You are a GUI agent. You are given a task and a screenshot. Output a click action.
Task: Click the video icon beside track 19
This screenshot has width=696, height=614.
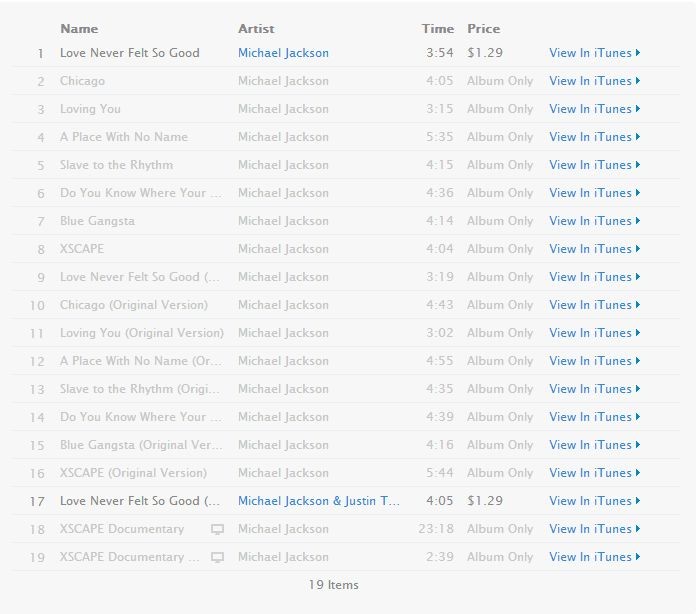pyautogui.click(x=217, y=557)
